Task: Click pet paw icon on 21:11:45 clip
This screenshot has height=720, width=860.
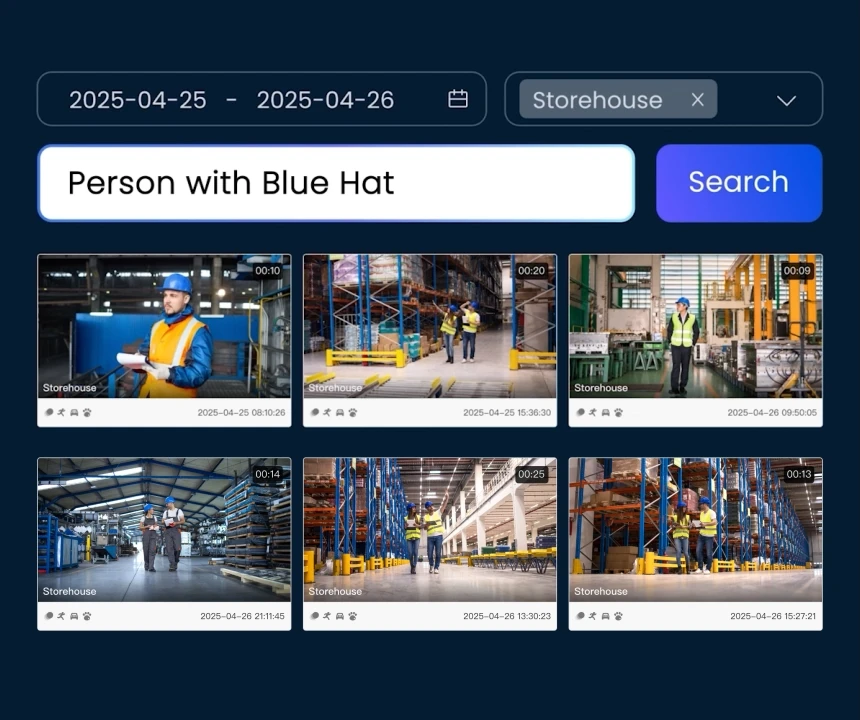Action: coord(87,616)
